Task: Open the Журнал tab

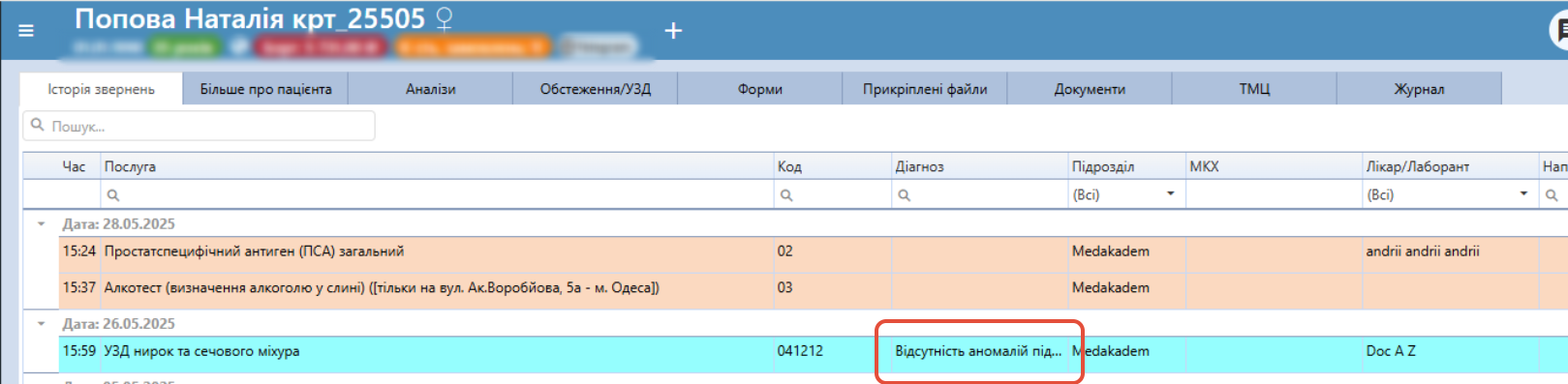Action: point(1418,89)
